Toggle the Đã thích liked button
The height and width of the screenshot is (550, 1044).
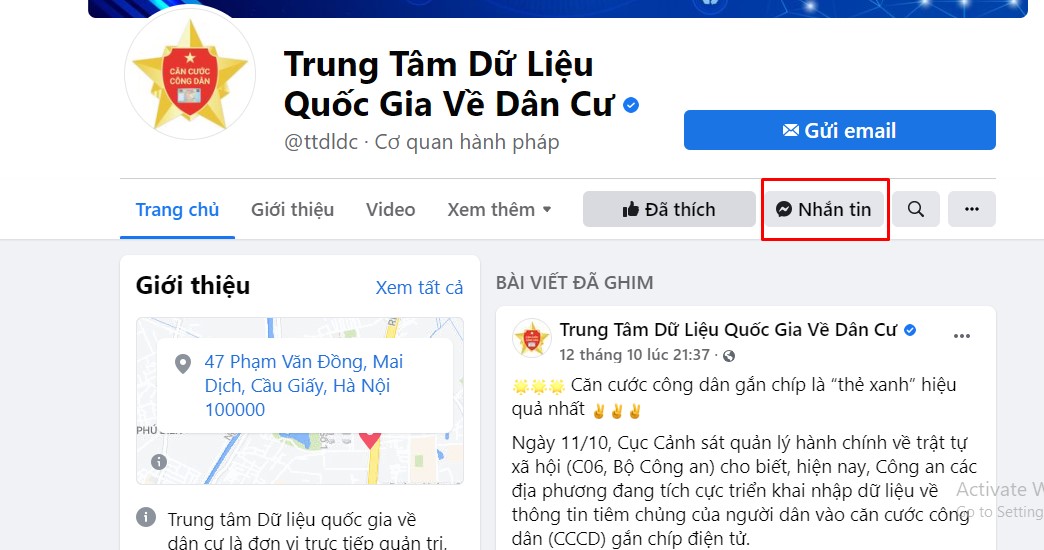point(669,209)
